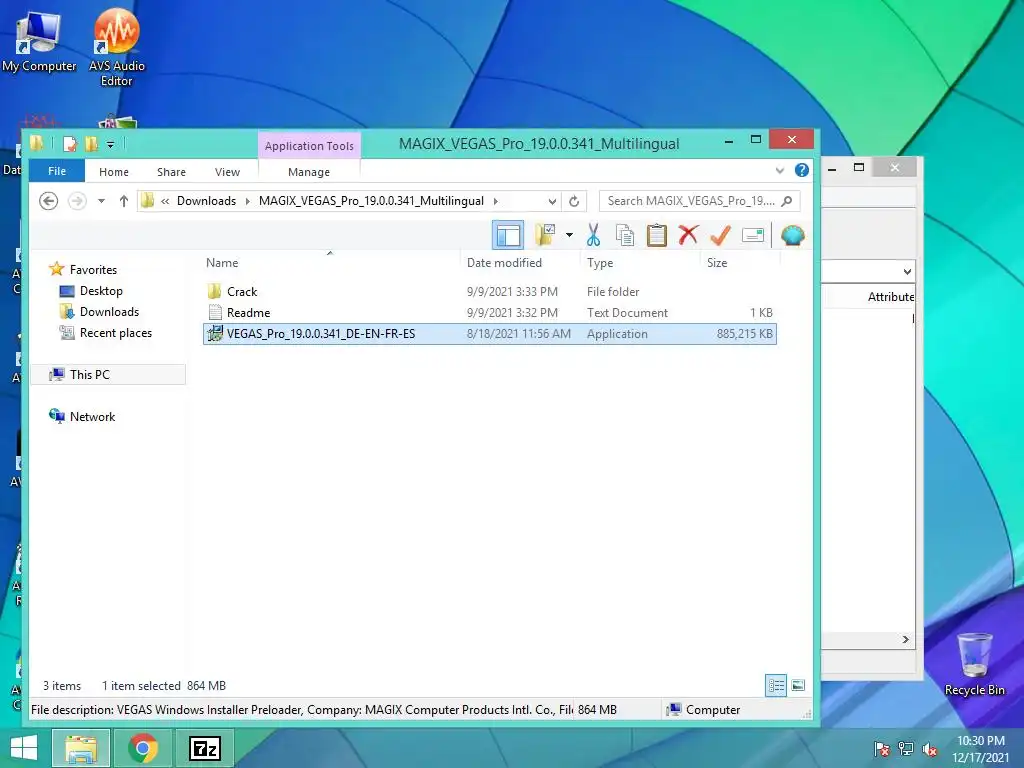Click Downloads in the address breadcrumb
The image size is (1024, 768).
click(206, 201)
